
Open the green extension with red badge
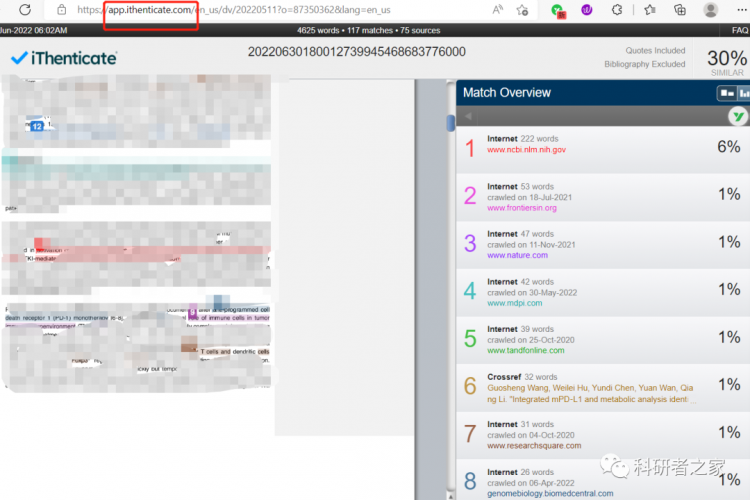(x=557, y=10)
